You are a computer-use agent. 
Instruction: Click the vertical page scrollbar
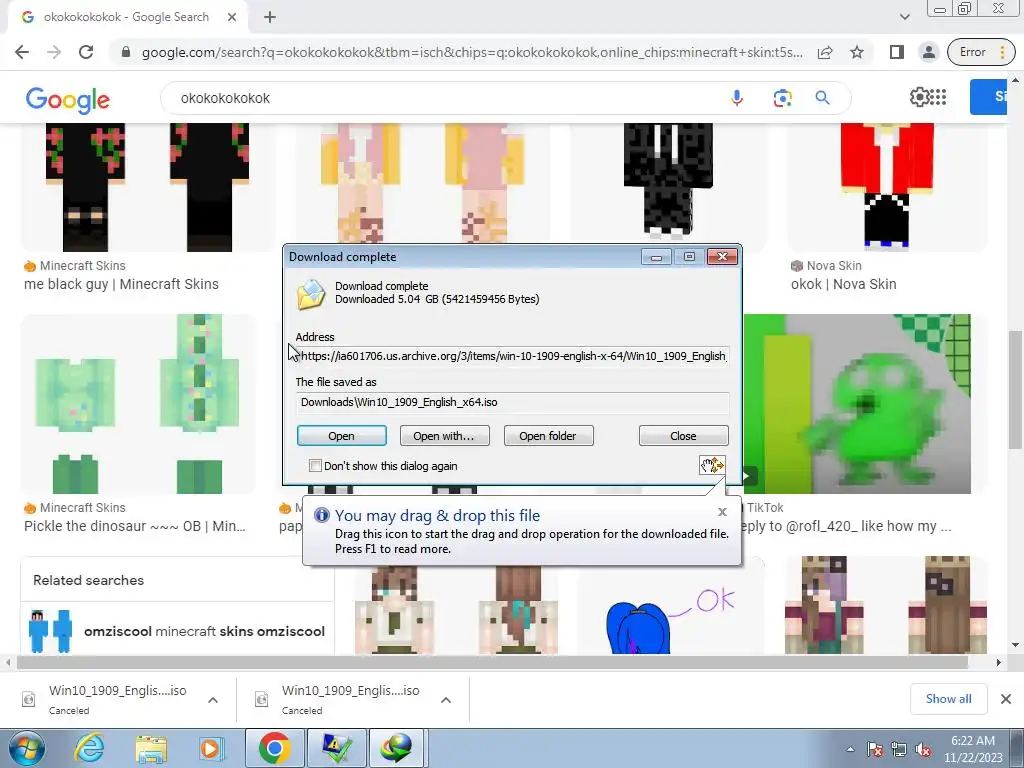(1015, 392)
